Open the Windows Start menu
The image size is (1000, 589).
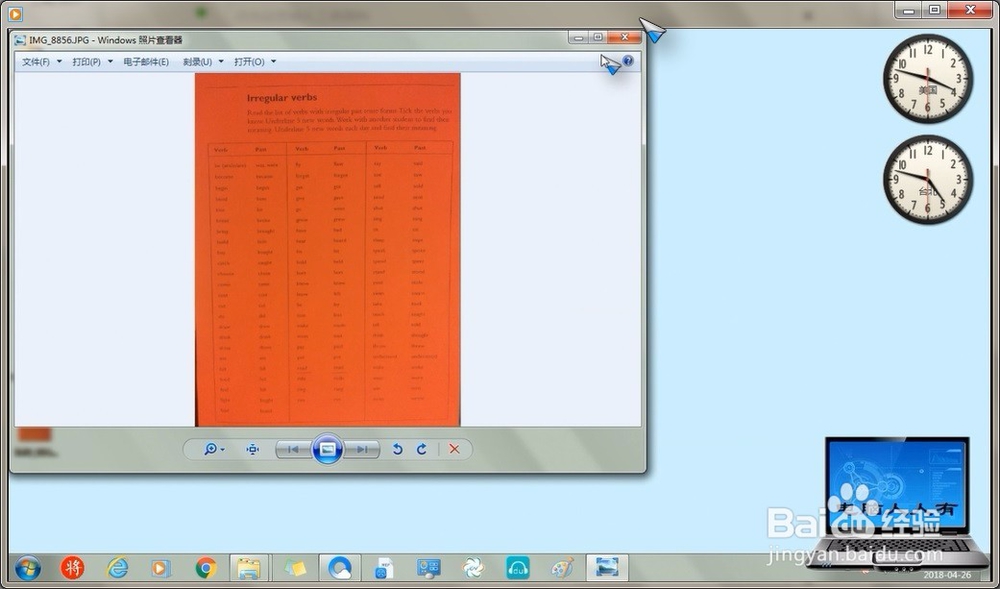(x=27, y=567)
